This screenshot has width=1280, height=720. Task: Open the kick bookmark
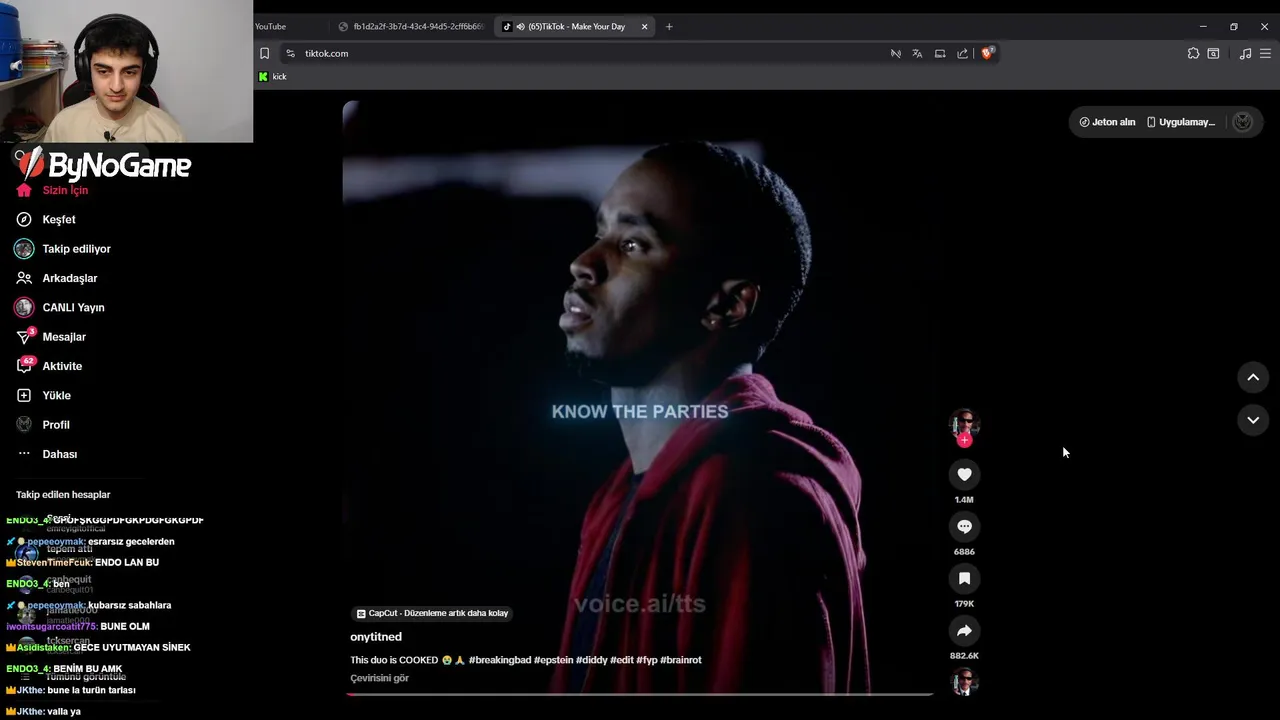click(273, 77)
